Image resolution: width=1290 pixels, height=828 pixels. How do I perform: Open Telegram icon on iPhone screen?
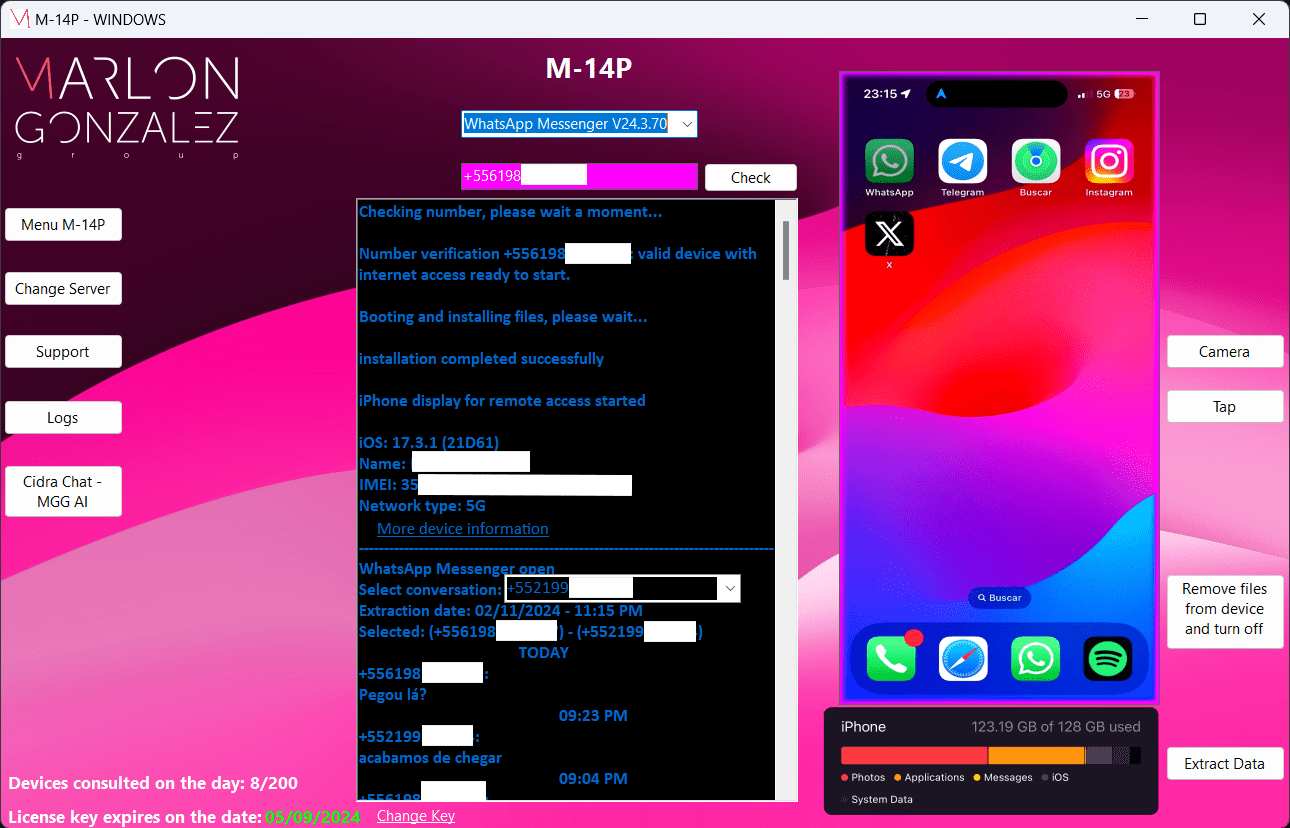tap(962, 161)
